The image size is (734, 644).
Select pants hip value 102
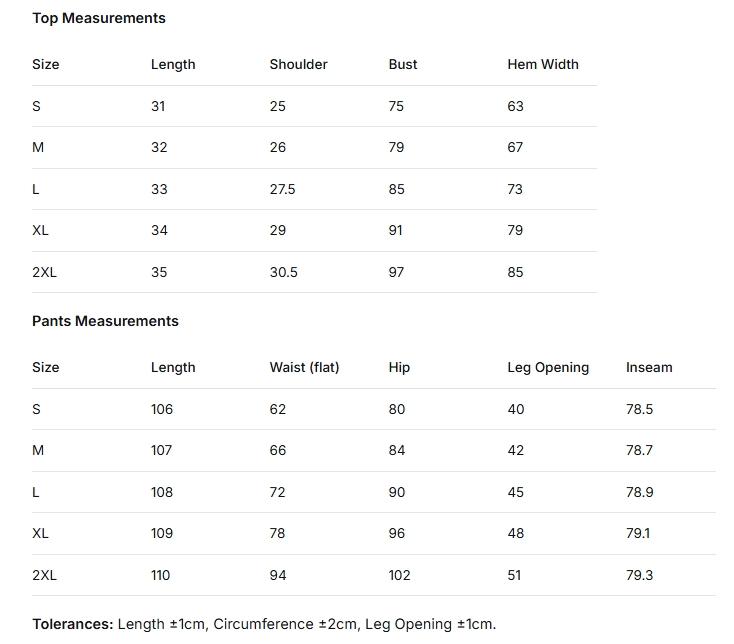click(399, 575)
